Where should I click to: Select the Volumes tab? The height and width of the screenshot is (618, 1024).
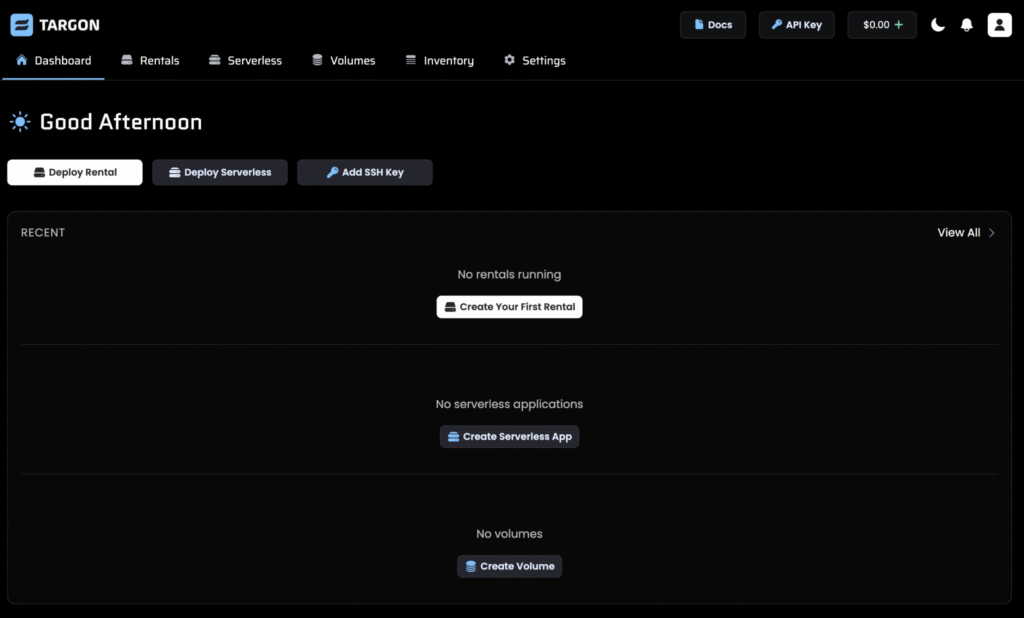[343, 61]
